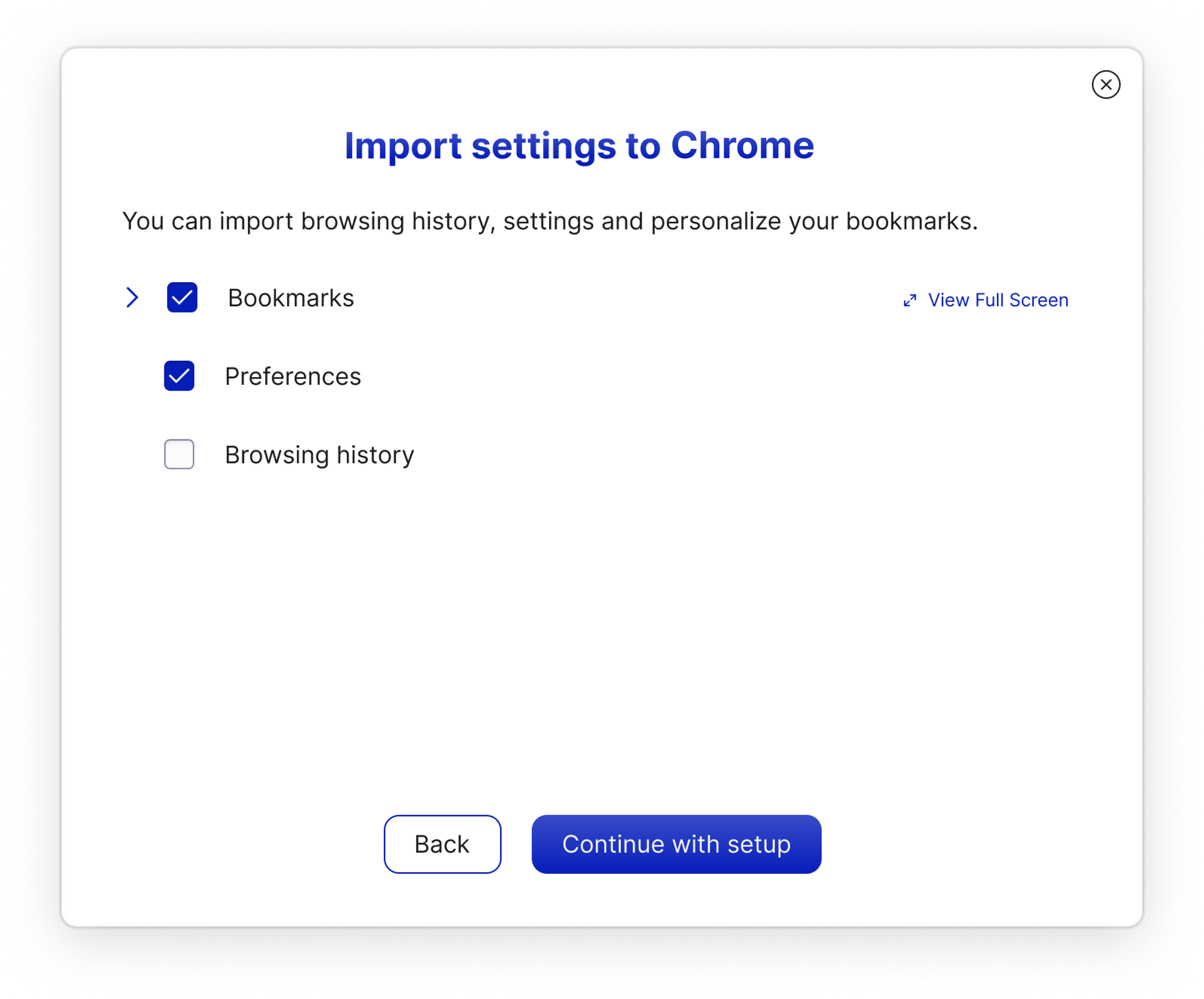Click the Browsing history label
Viewport: 1204px width, 999px height.
tap(319, 454)
